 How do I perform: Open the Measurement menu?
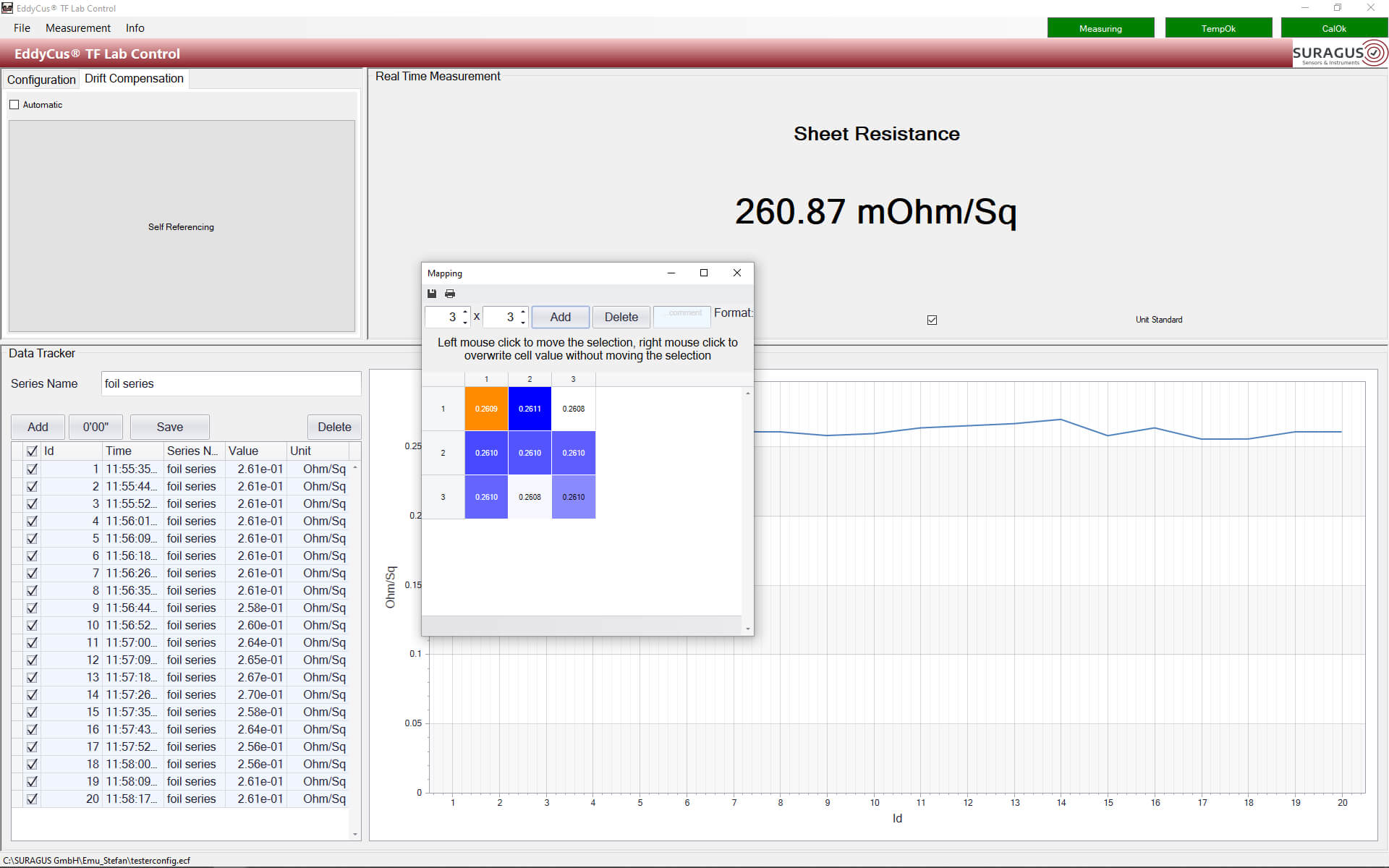tap(77, 28)
